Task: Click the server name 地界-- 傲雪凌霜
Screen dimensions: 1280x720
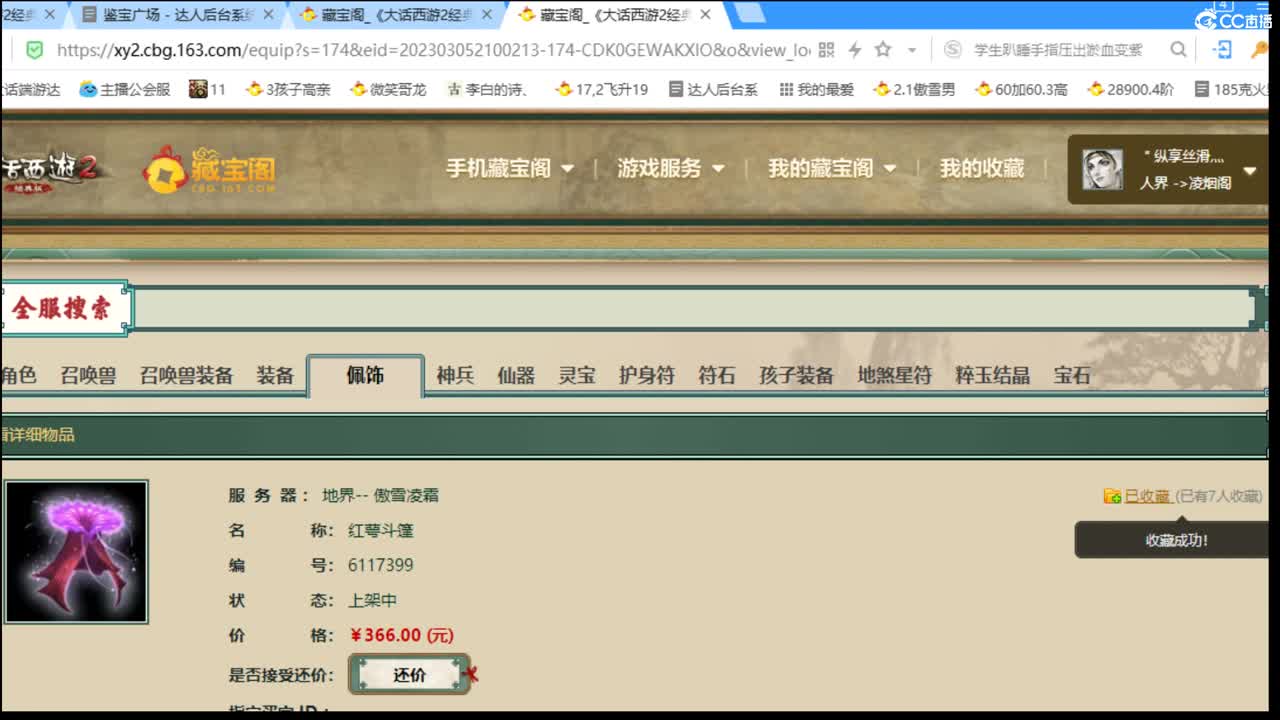Action: coord(380,495)
